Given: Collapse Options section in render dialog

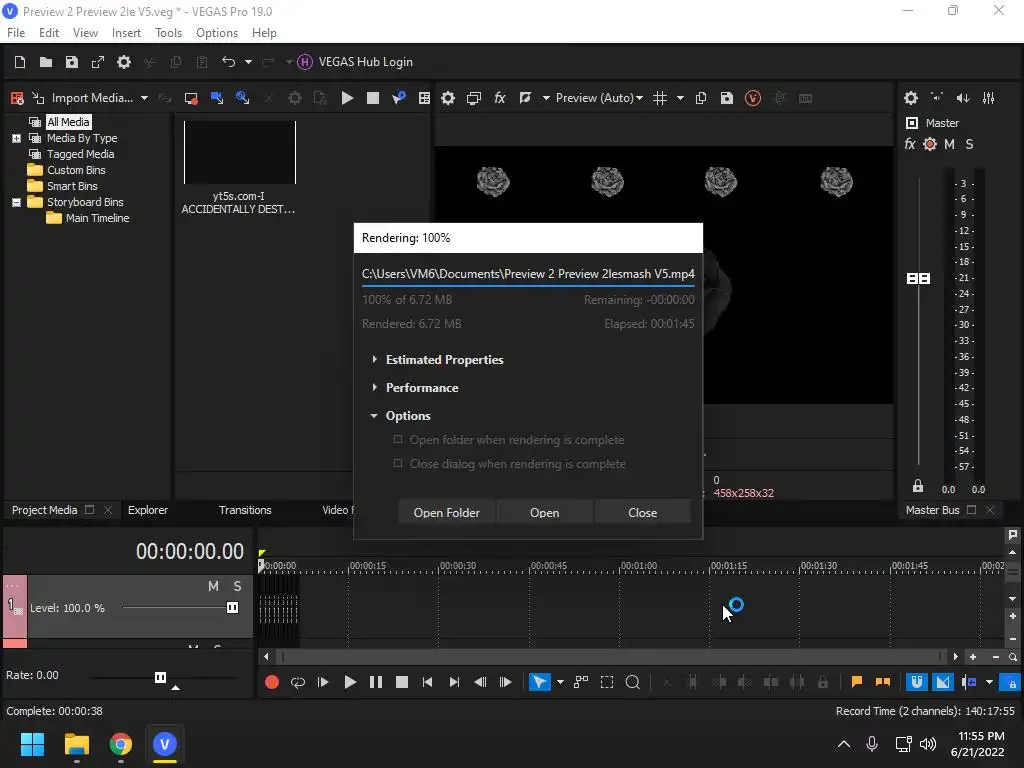Looking at the screenshot, I should 374,415.
